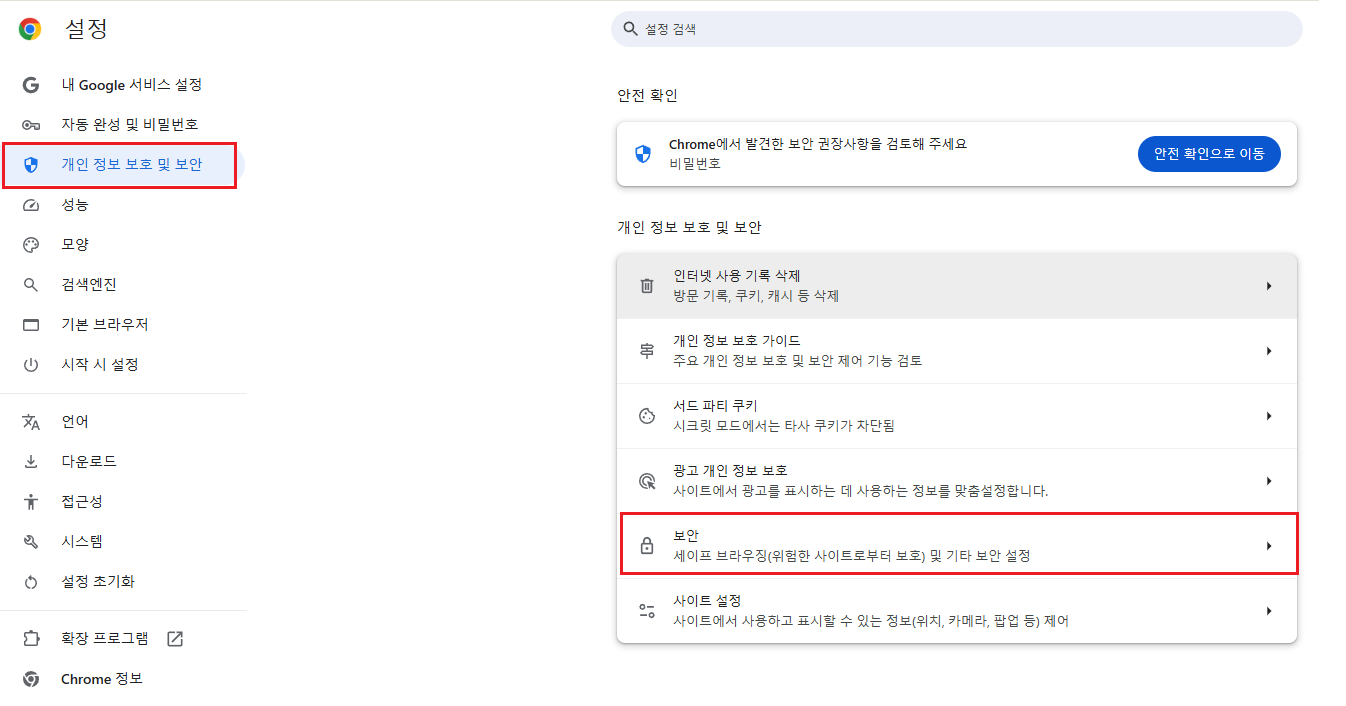Click the Chrome logo next to 설정
This screenshot has height=706, width=1346.
click(30, 29)
